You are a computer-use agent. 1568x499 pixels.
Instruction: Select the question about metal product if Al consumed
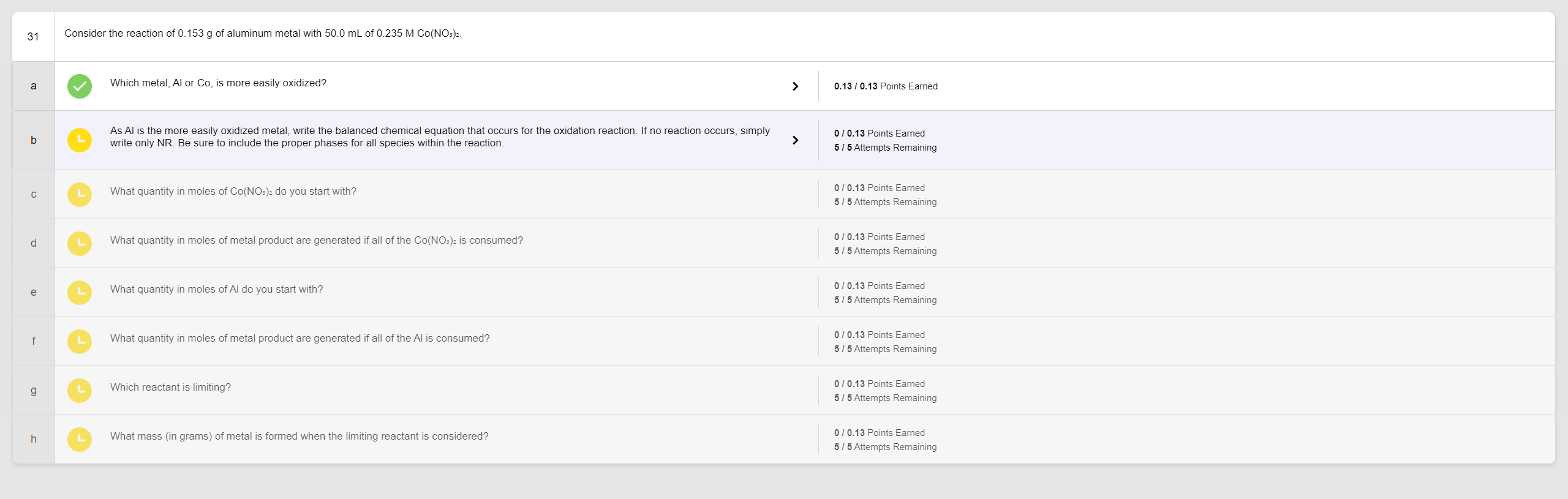click(x=300, y=339)
